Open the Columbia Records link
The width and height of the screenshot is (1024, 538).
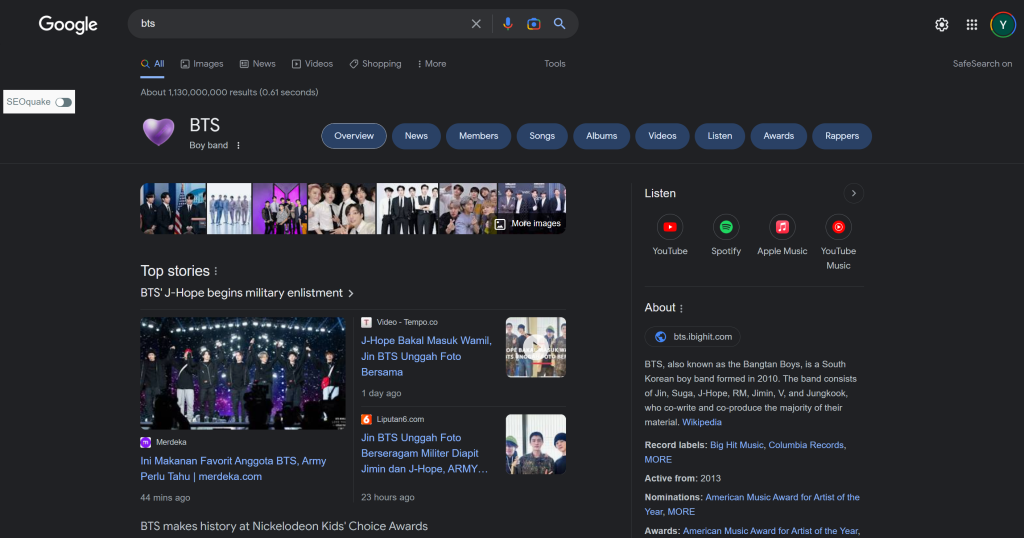806,445
